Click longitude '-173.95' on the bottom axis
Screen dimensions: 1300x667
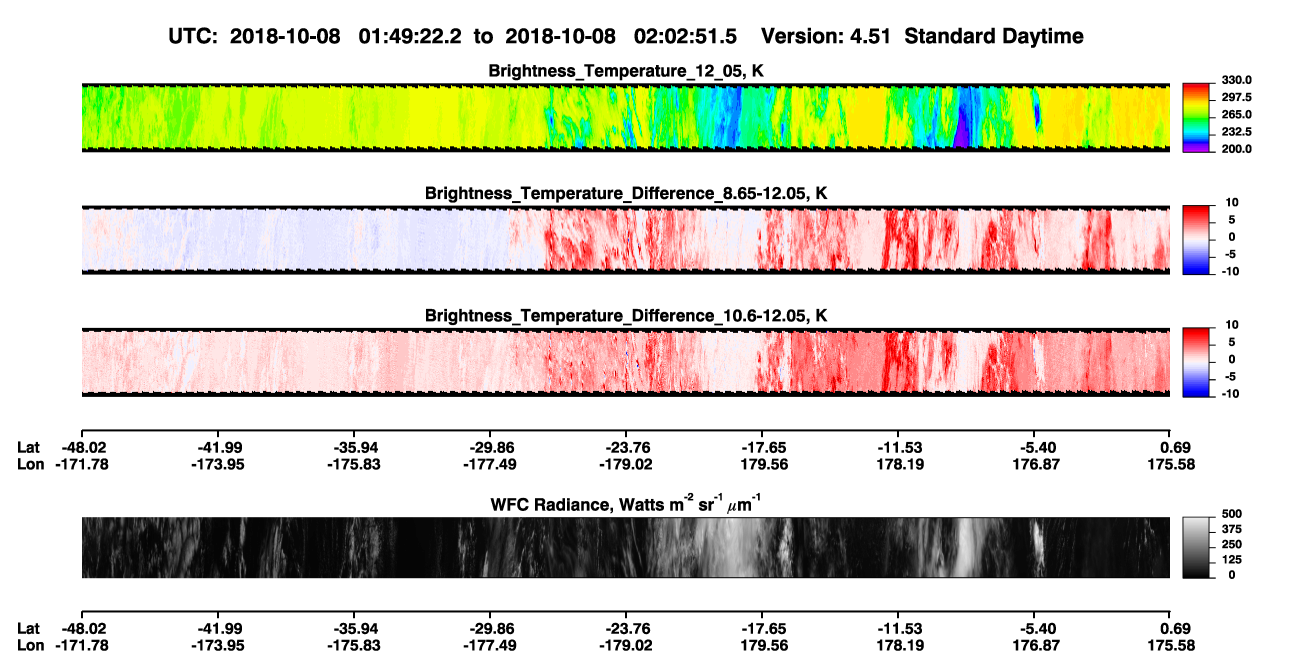click(217, 645)
